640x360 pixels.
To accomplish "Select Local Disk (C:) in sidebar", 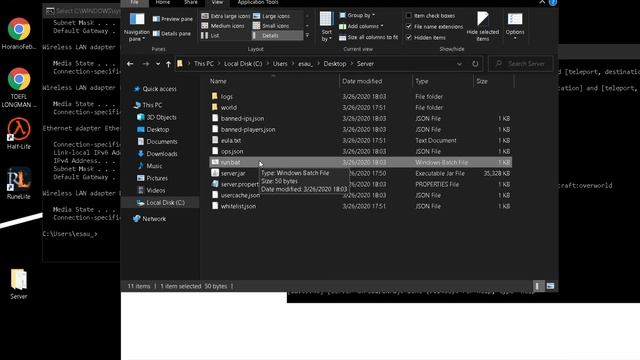I will pos(161,203).
